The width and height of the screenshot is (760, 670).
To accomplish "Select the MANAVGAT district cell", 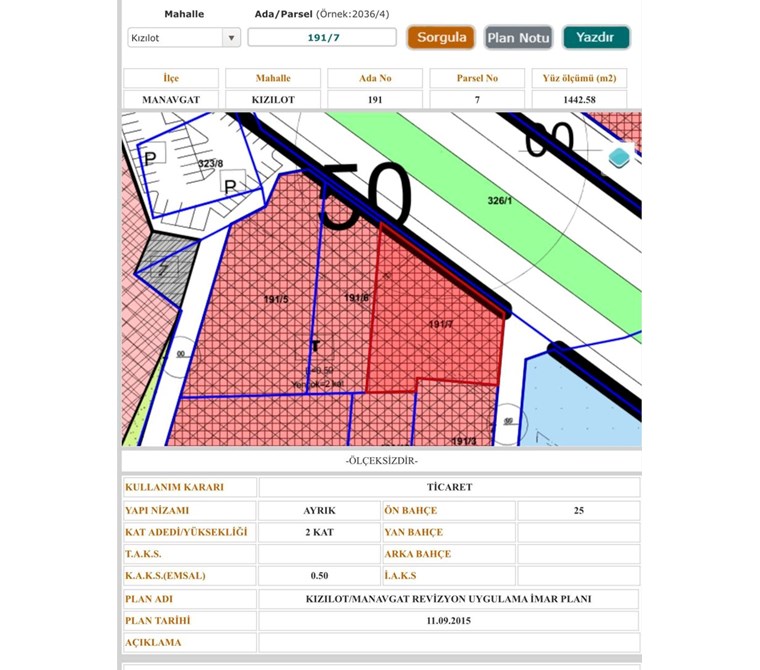I will pos(171,99).
